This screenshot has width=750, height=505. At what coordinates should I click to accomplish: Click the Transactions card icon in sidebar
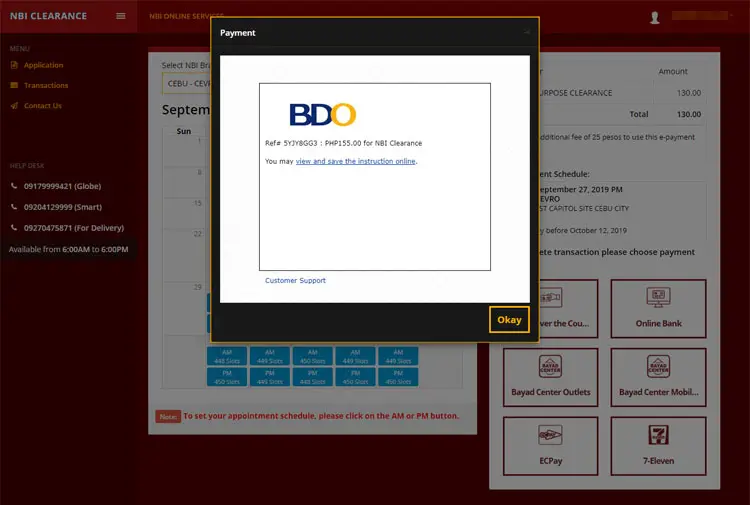[x=14, y=85]
